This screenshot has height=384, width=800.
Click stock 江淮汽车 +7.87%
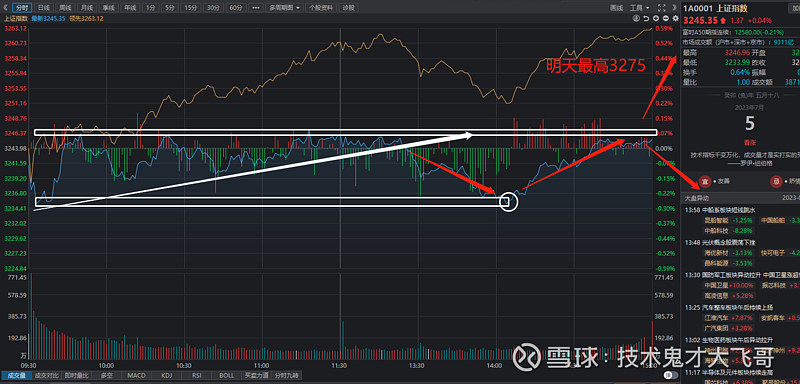point(729,318)
